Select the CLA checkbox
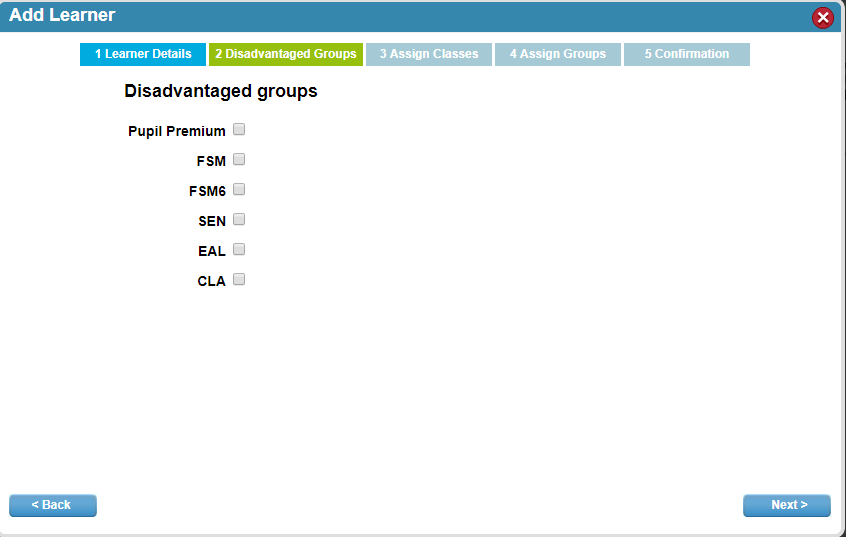Screen dimensions: 846x537 [239, 279]
